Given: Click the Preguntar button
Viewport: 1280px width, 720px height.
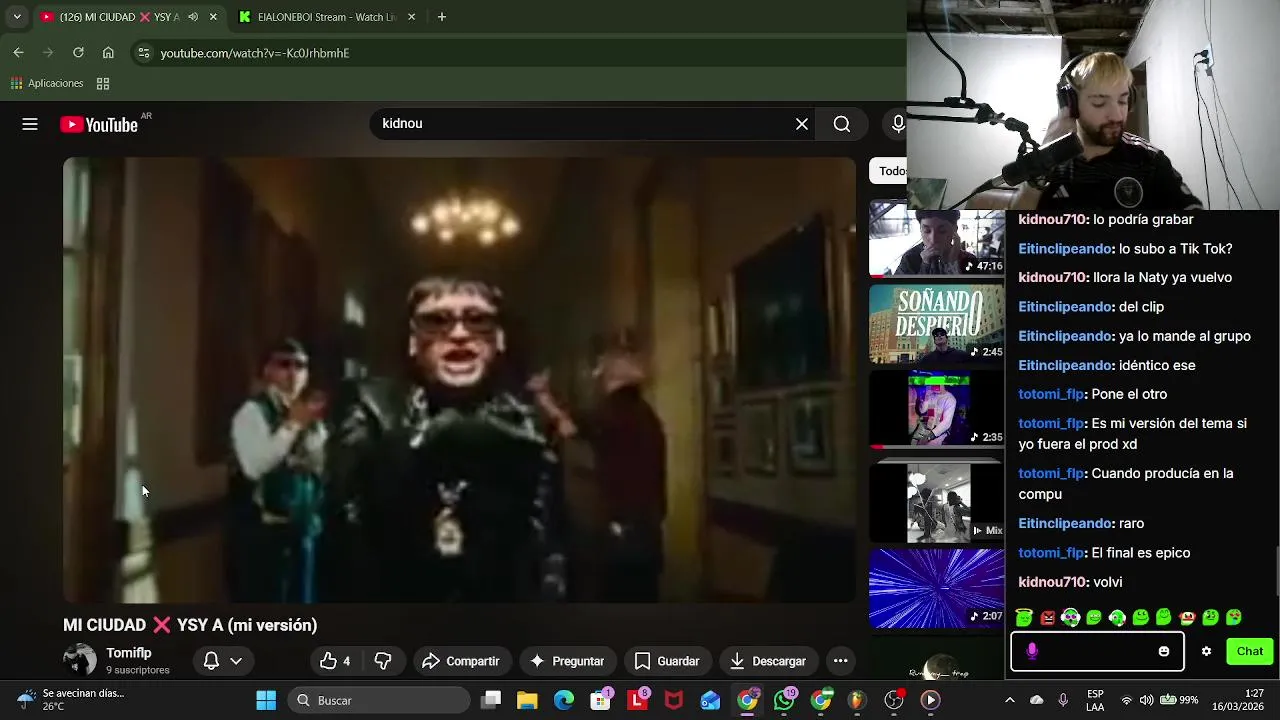Looking at the screenshot, I should click(567, 661).
